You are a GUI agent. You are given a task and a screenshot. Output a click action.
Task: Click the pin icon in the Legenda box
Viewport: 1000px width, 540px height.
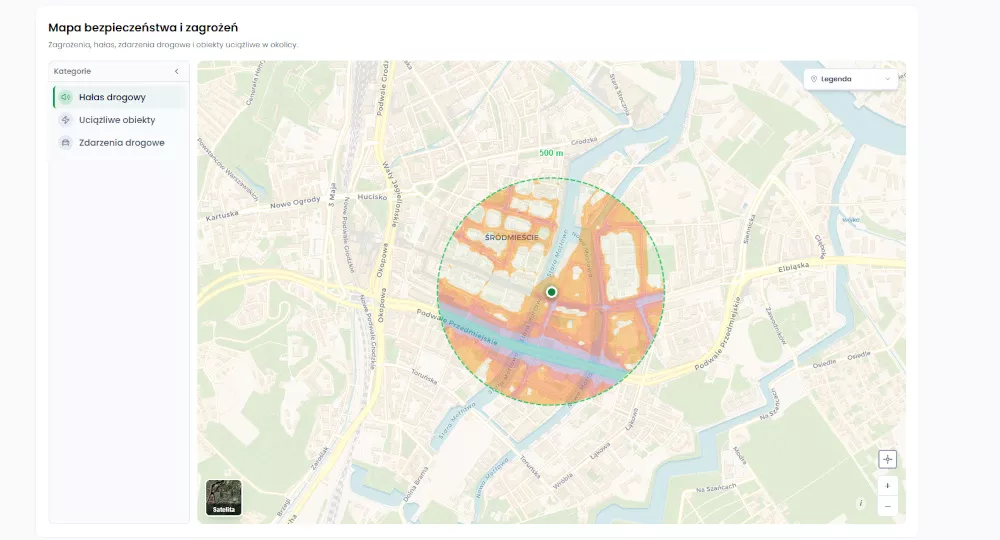click(814, 79)
